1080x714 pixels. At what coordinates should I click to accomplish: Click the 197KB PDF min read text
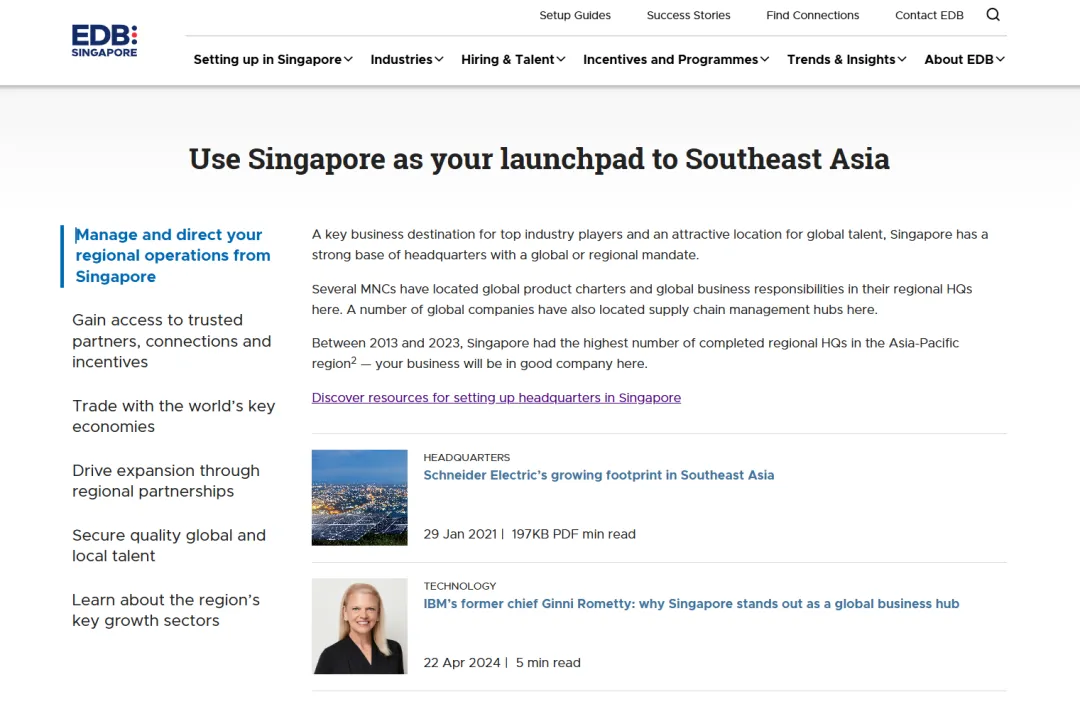pyautogui.click(x=573, y=534)
